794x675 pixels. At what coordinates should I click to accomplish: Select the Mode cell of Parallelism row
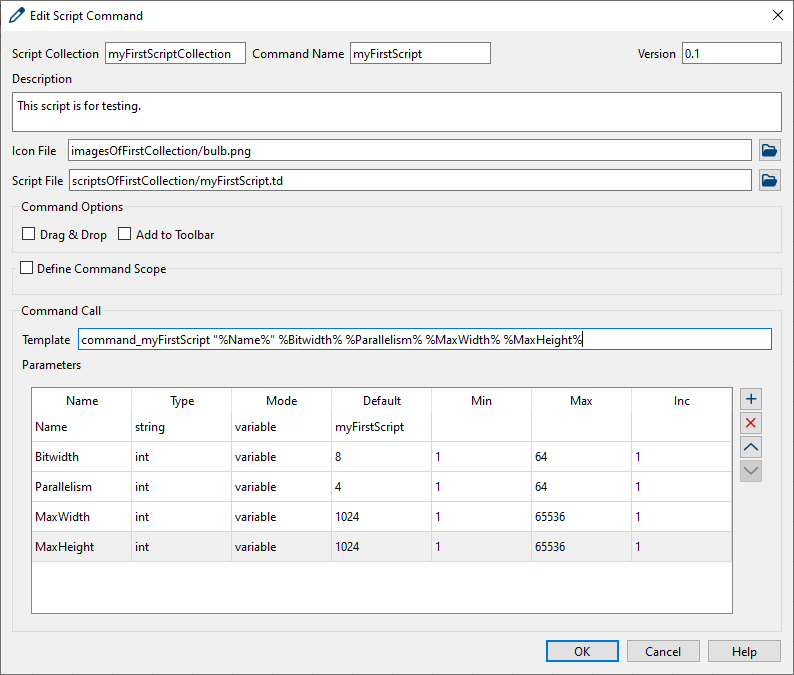point(281,487)
